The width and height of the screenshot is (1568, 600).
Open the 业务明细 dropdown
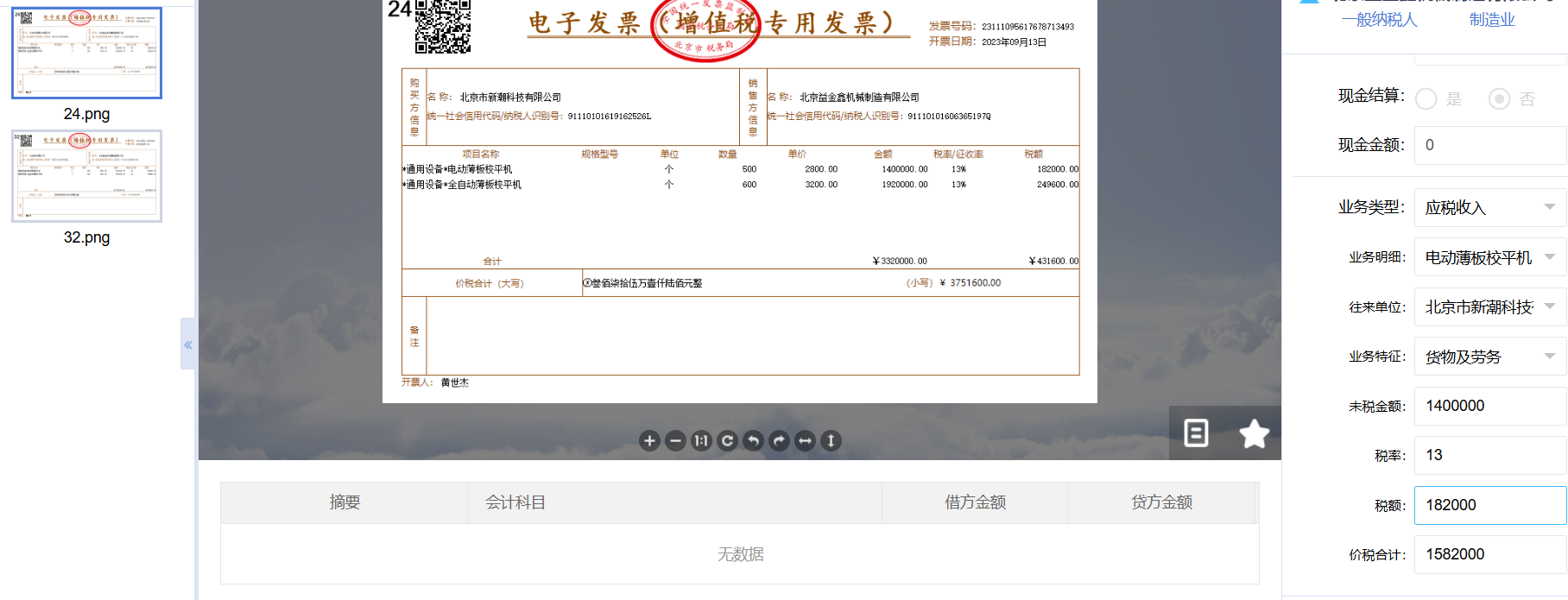pyautogui.click(x=1490, y=257)
